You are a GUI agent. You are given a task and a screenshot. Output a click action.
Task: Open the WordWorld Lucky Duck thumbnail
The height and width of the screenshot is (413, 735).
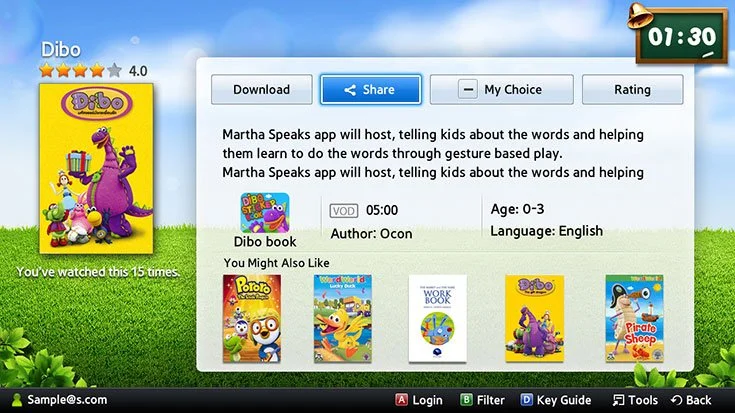coord(343,318)
